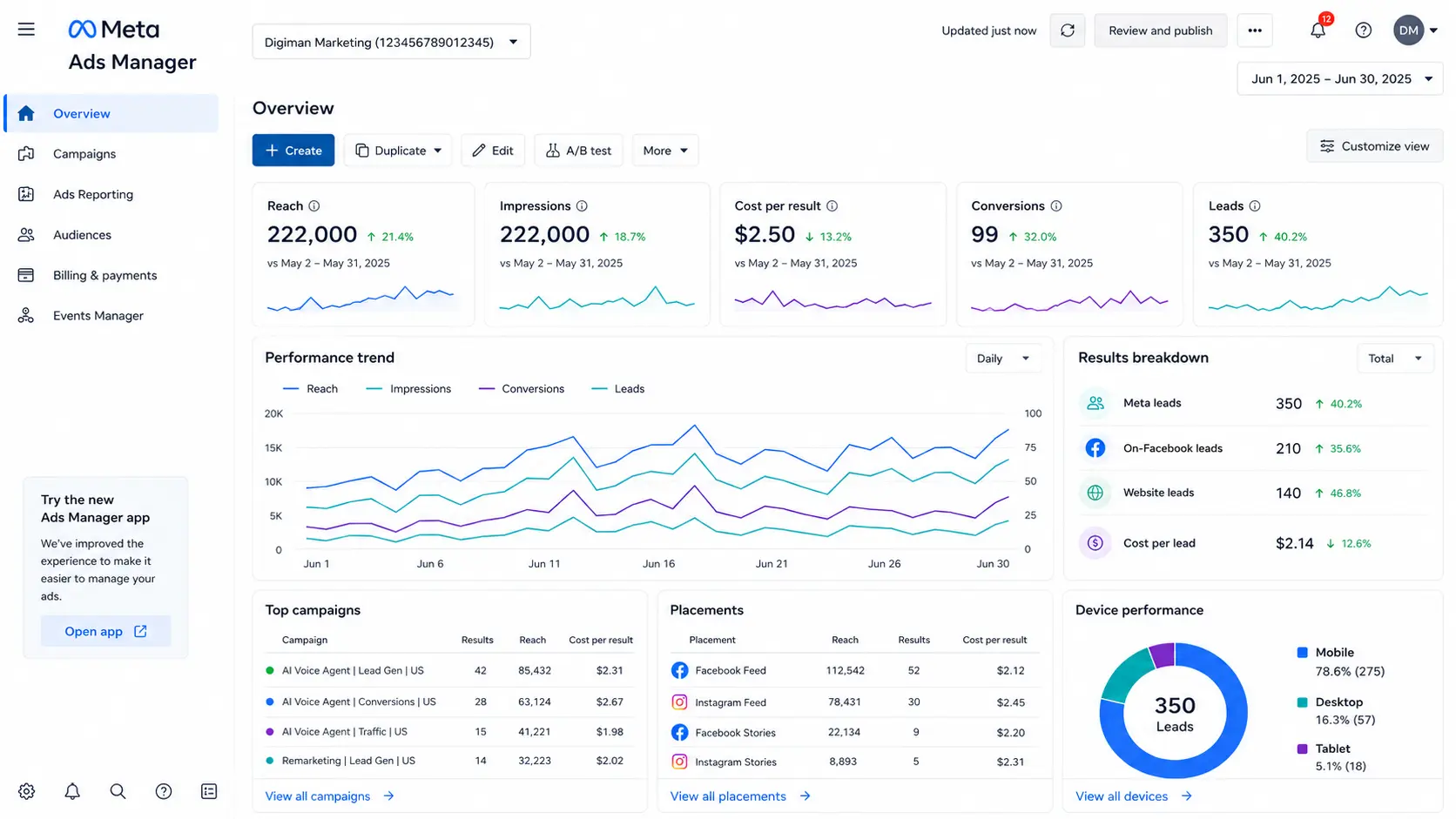The image size is (1456, 819).
Task: Expand the Duplicate dropdown
Action: click(399, 151)
